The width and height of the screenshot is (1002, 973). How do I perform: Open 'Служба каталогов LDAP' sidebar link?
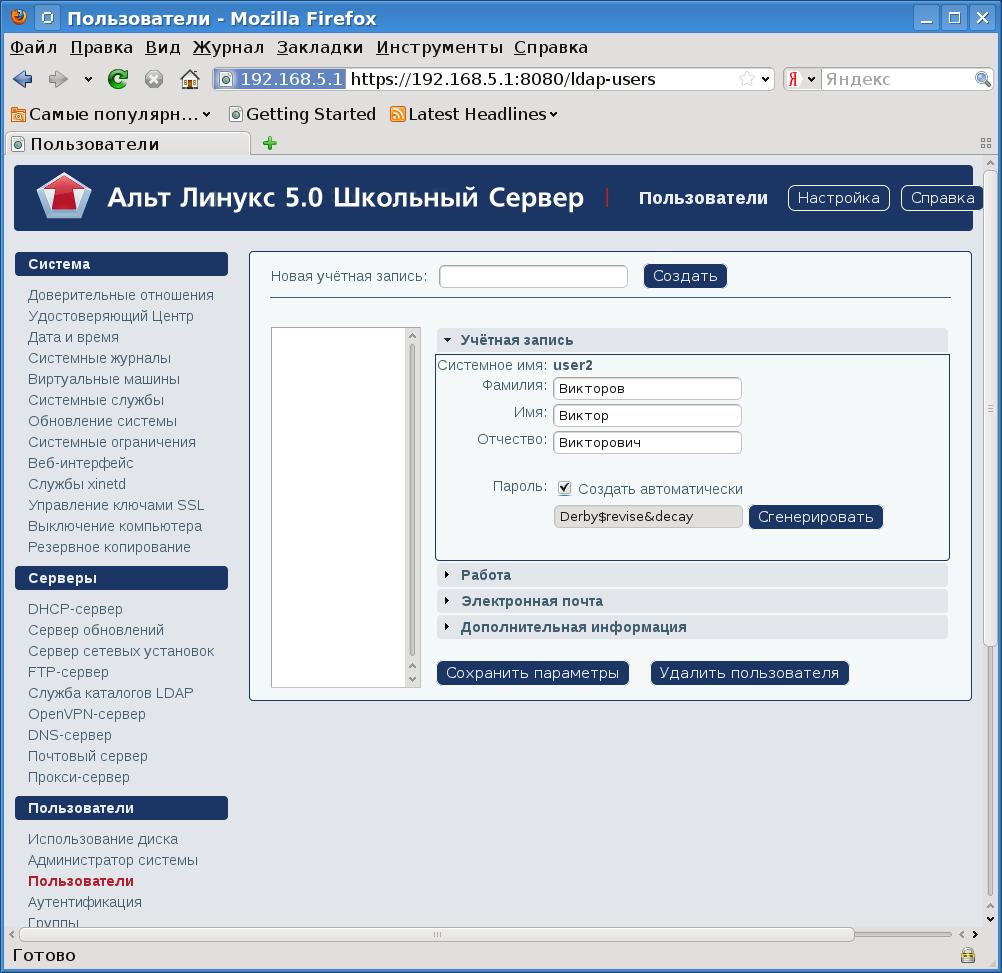click(110, 693)
